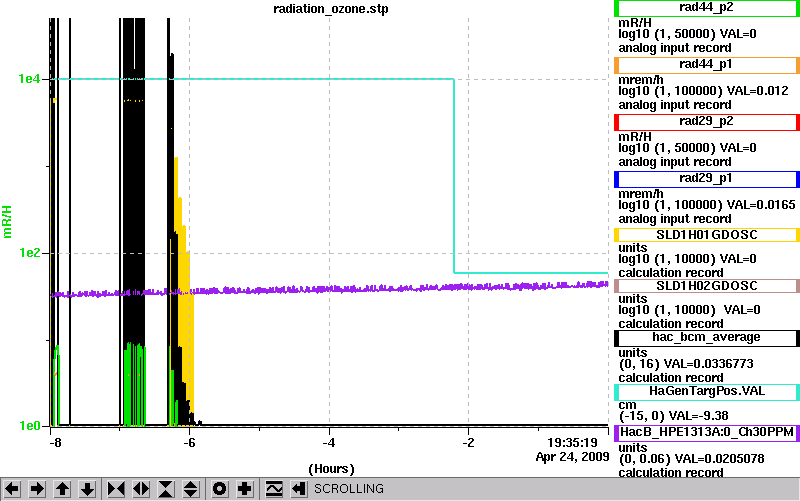Click the vertical zoom-in hourglass icon
The width and height of the screenshot is (800, 501).
[x=166, y=489]
